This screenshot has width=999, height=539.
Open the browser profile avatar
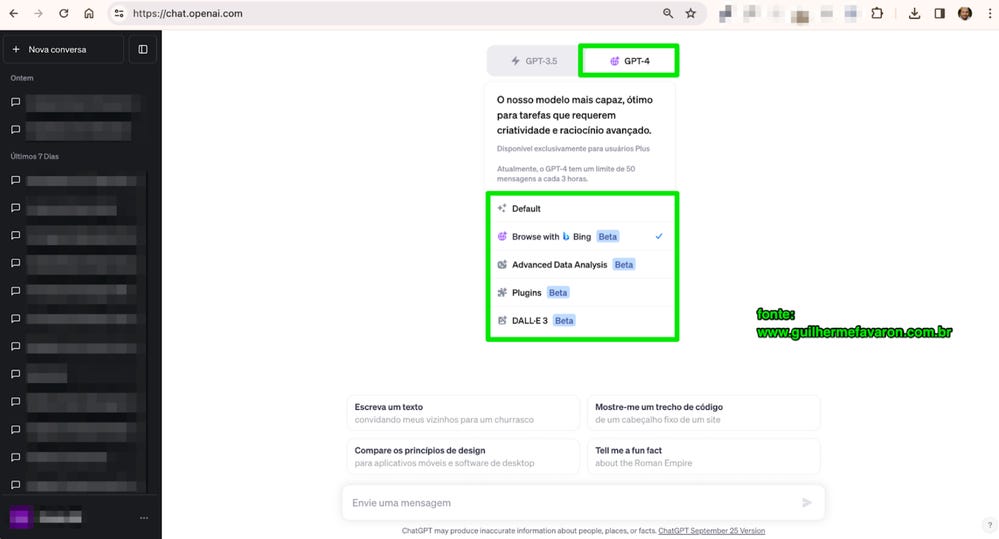(965, 13)
